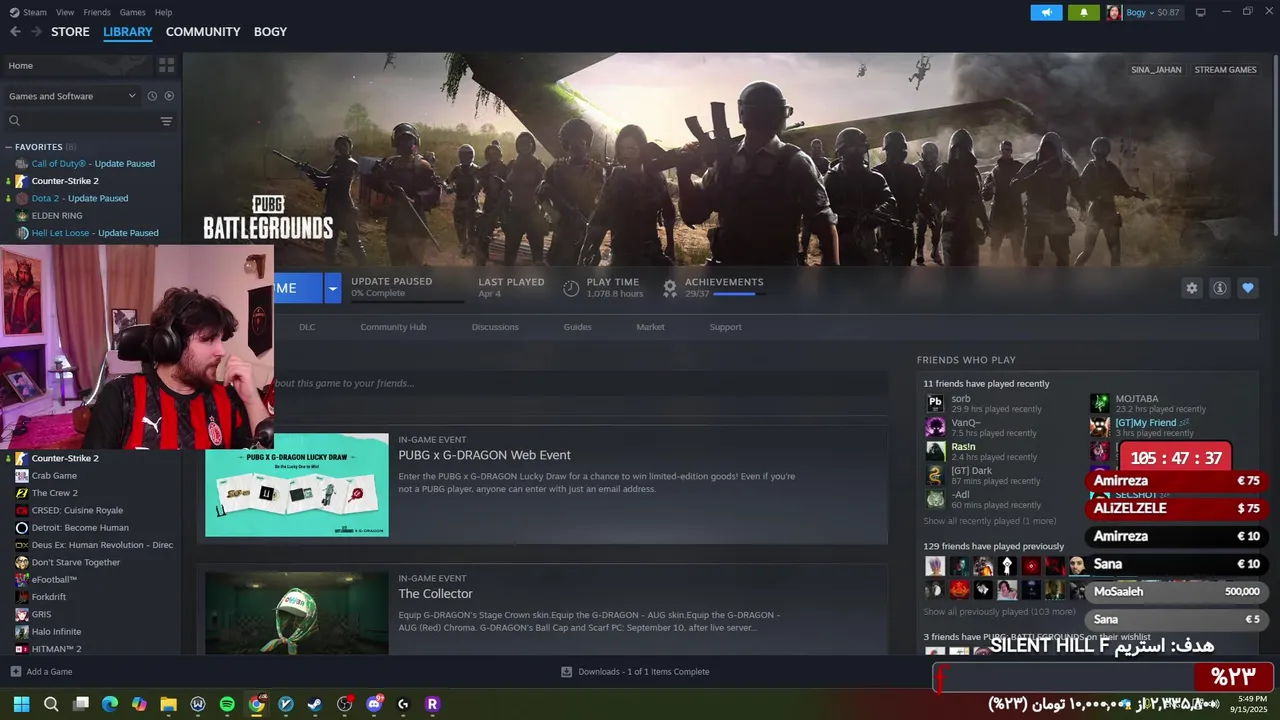Open the Games menu
The height and width of the screenshot is (720, 1280).
[x=132, y=12]
